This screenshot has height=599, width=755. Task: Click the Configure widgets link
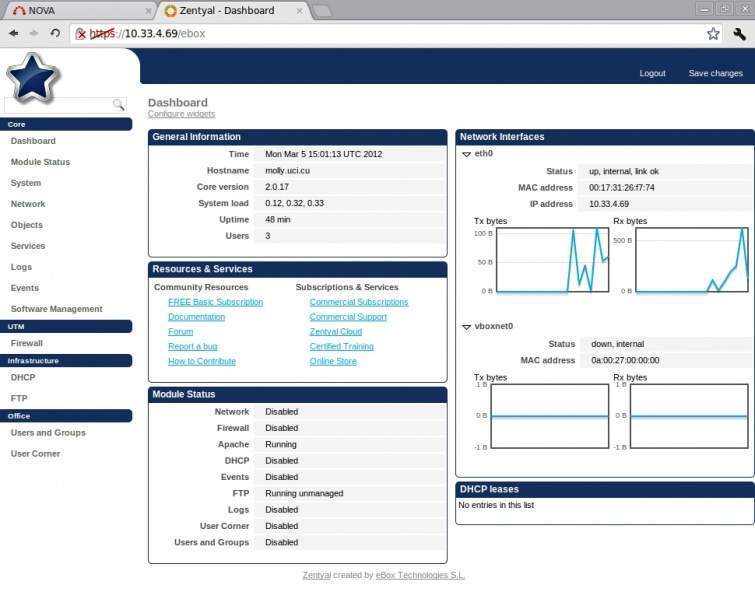(182, 114)
